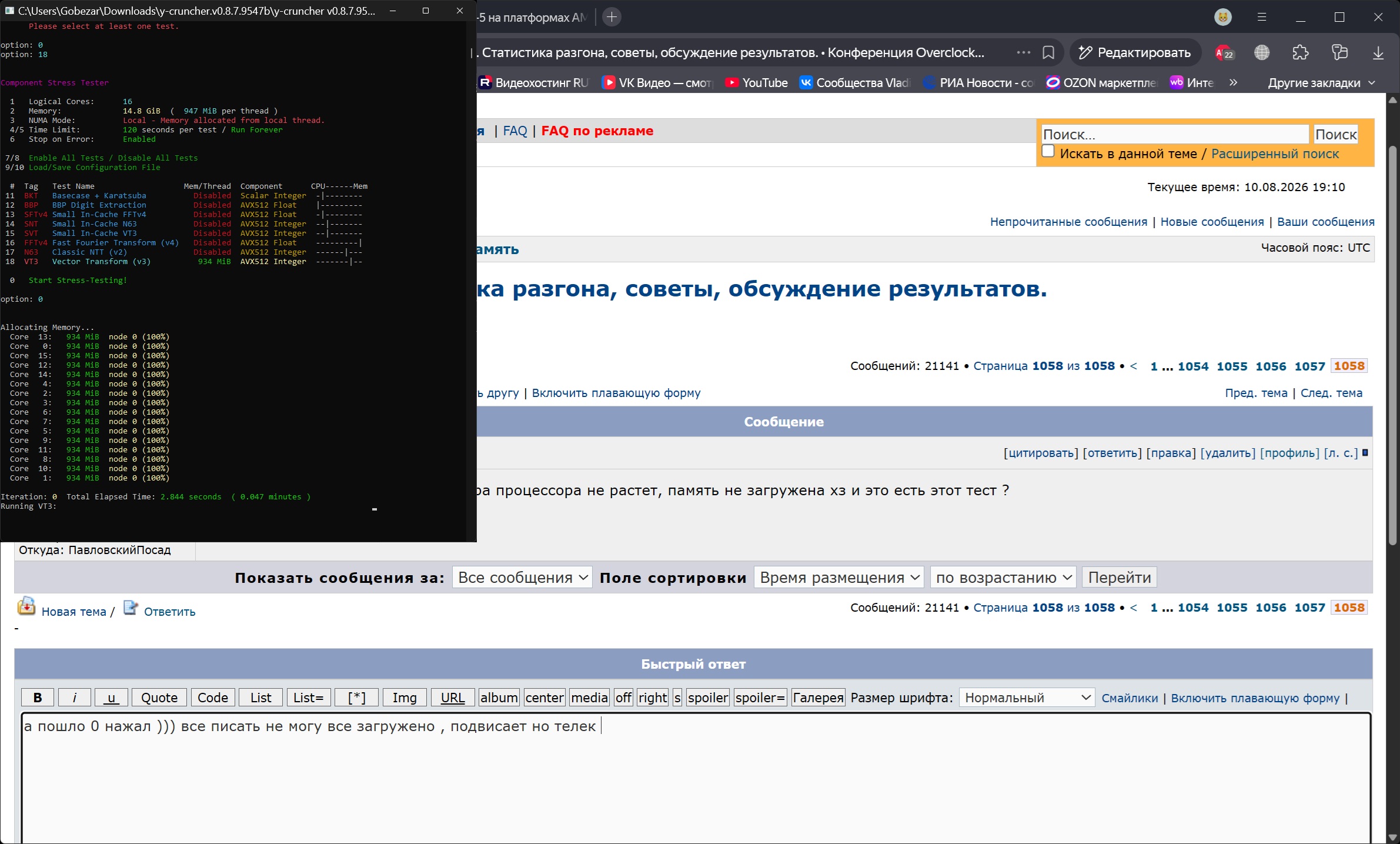
Task: Open Непрочитанные сообщения link
Action: tap(1068, 222)
